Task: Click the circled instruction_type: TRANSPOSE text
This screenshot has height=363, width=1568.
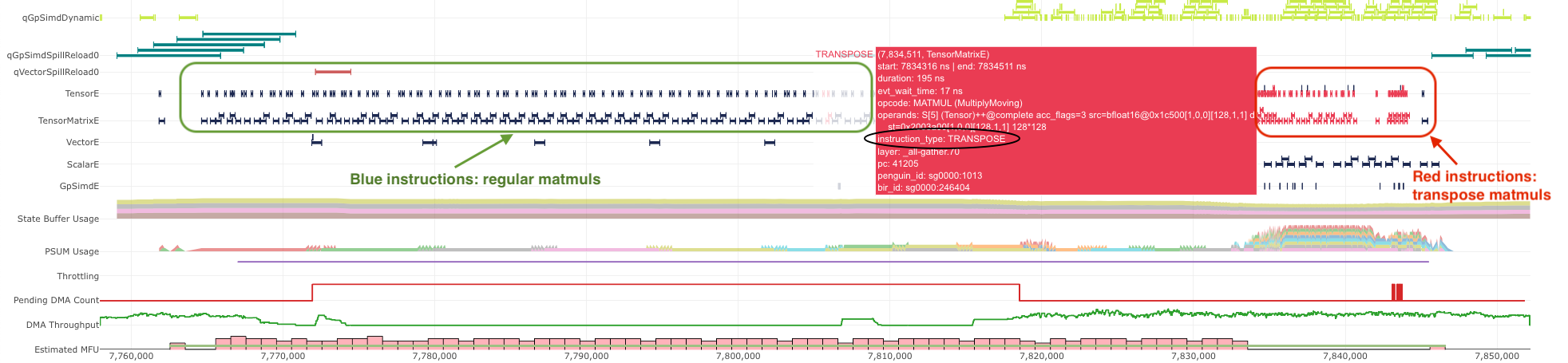Action: pyautogui.click(x=940, y=139)
